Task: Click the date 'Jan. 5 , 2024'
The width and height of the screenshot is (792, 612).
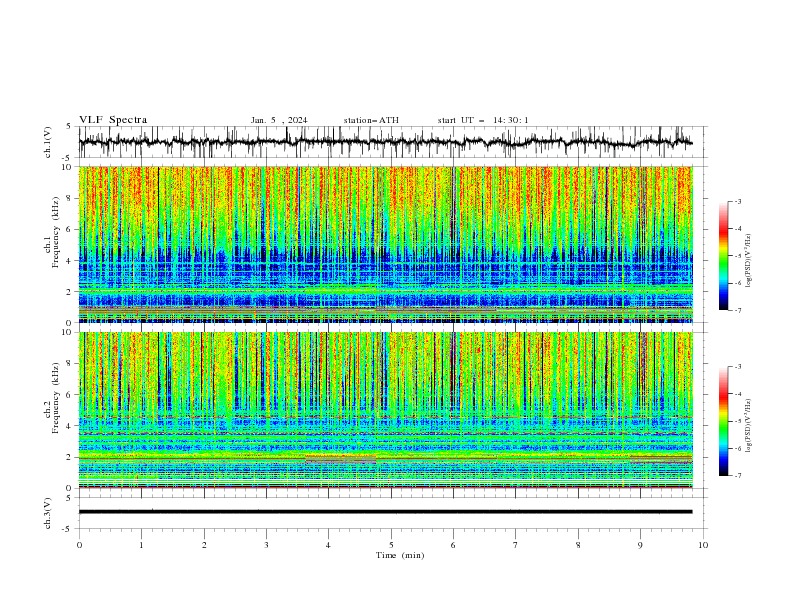Action: point(279,120)
